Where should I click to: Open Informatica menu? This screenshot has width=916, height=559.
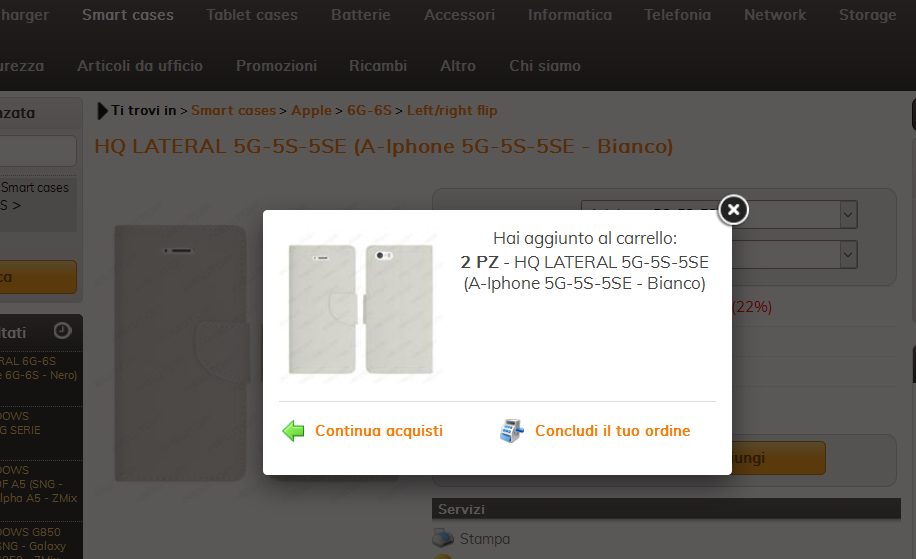click(x=570, y=15)
